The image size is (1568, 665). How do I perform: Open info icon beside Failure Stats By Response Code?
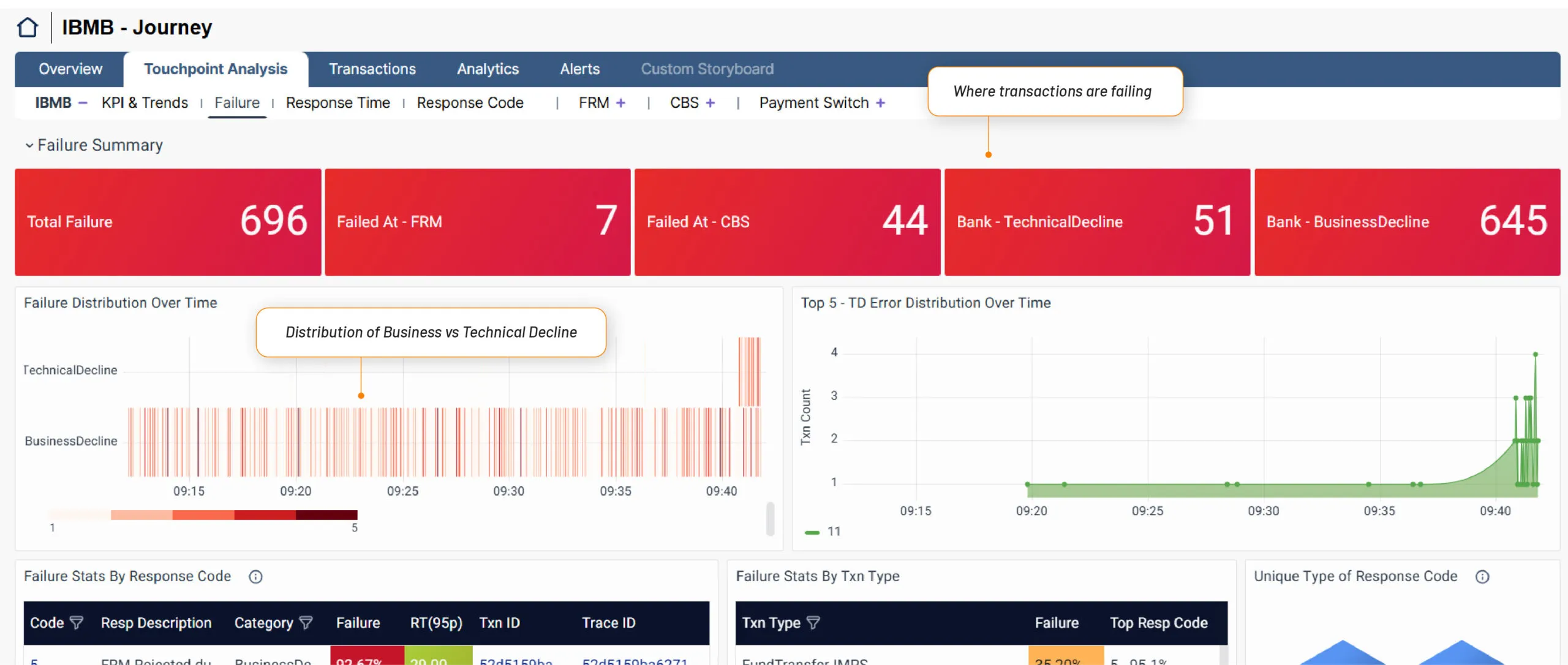pyautogui.click(x=255, y=577)
